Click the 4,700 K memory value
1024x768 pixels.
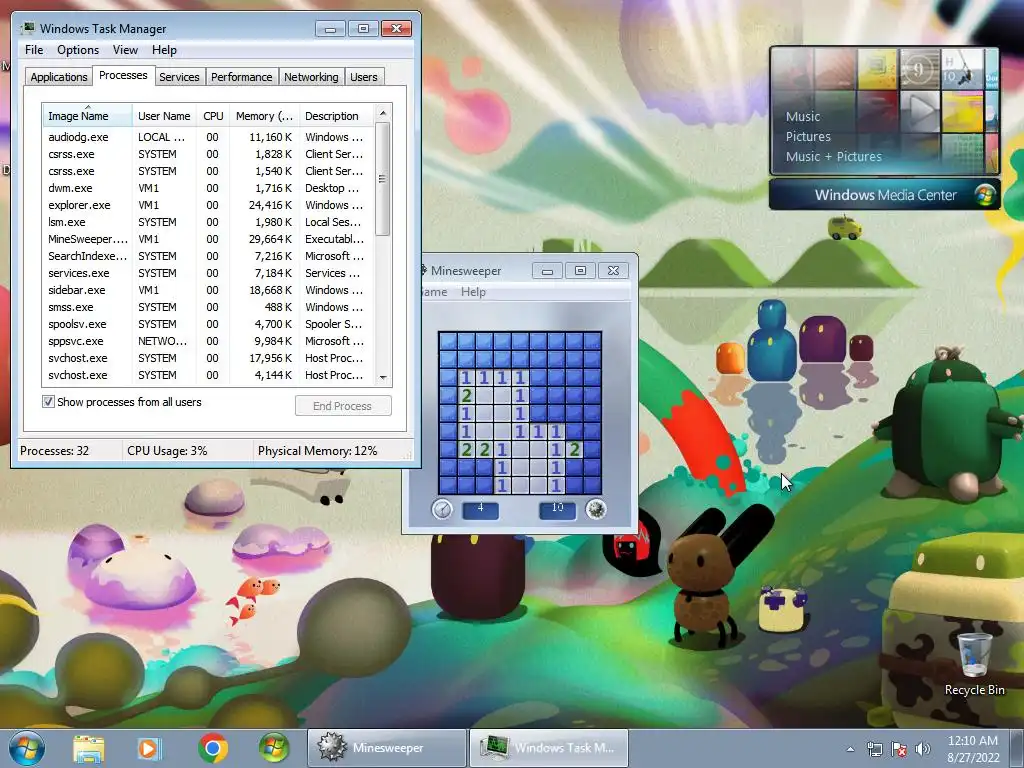pos(273,324)
